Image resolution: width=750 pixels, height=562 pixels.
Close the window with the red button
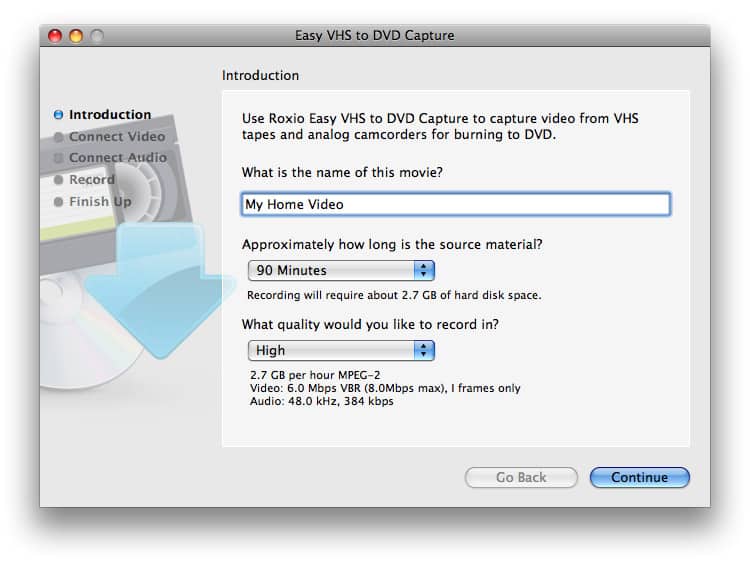55,36
